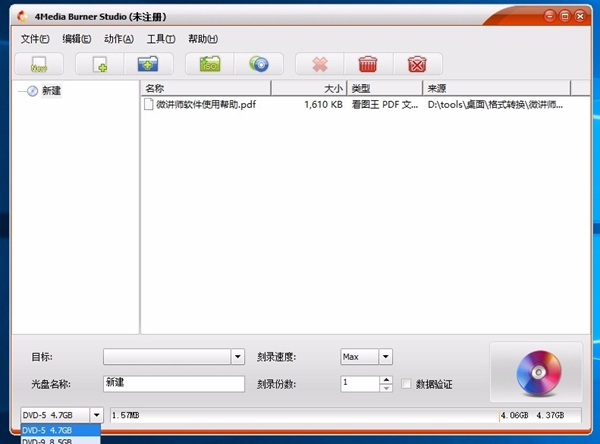Maximize the Burner Studio window
Viewport: 600px width, 444px height.
point(565,16)
